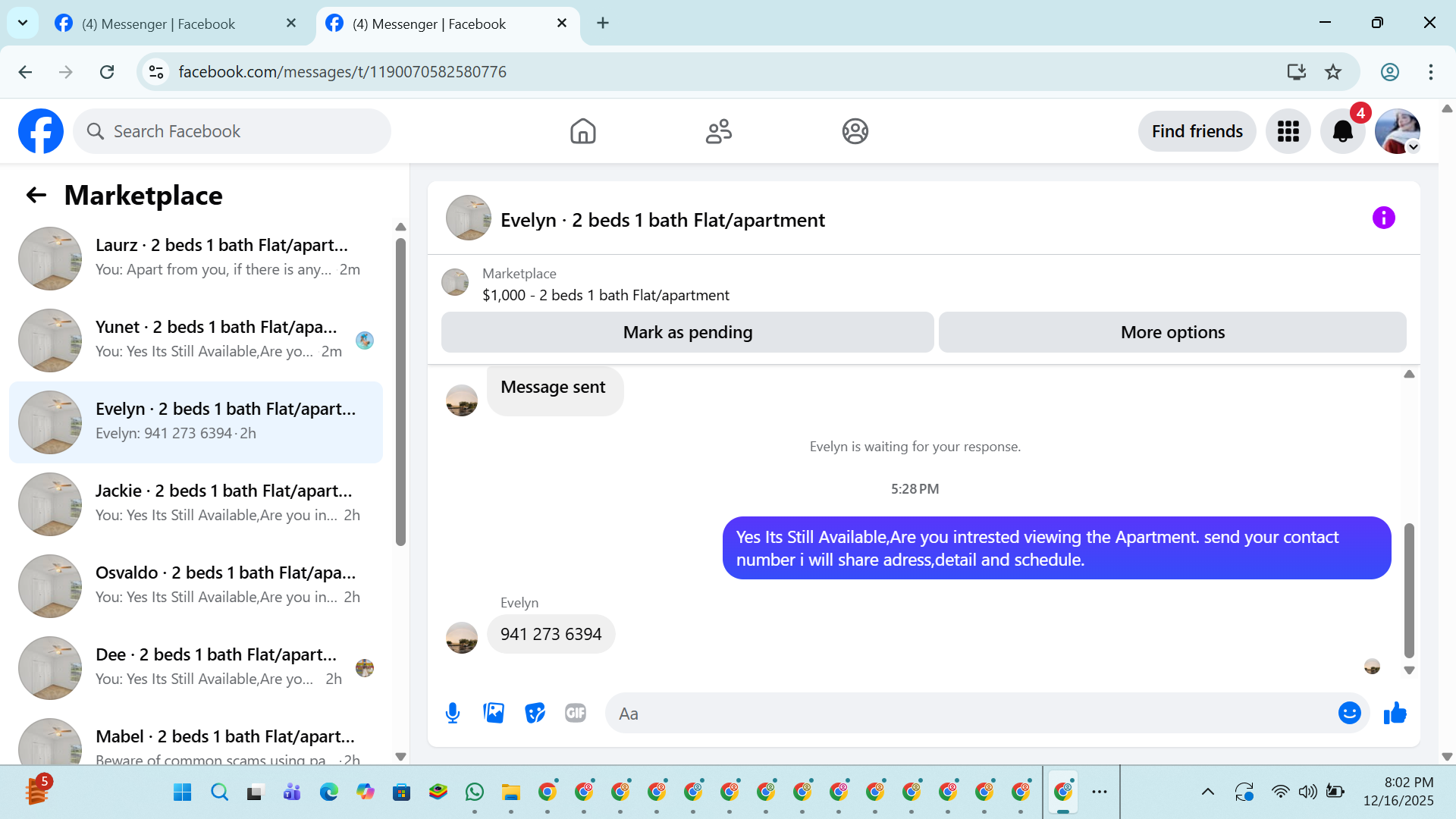The width and height of the screenshot is (1456, 819).
Task: Open the $1,000 apartment listing link
Action: (606, 295)
